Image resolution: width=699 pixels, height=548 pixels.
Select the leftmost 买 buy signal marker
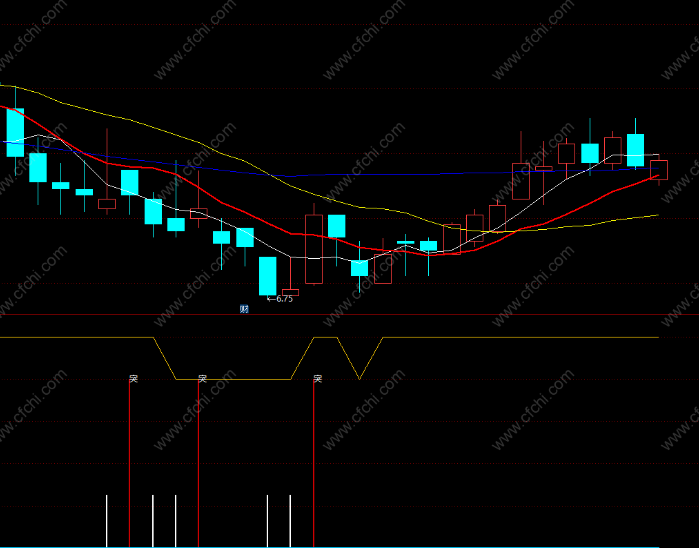[x=133, y=379]
